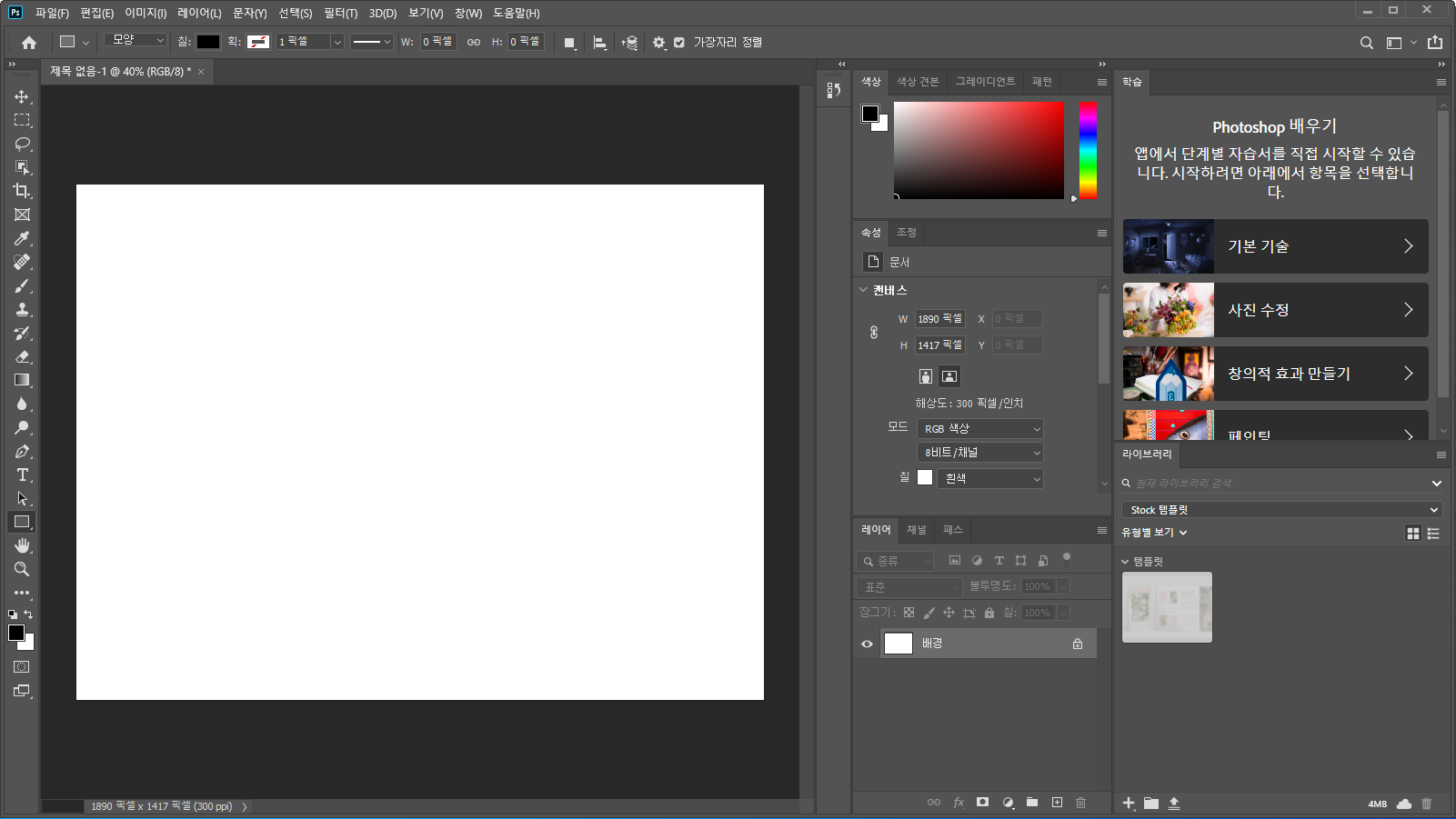
Task: Open the 유형별 보기 filter
Action: coord(1154,533)
